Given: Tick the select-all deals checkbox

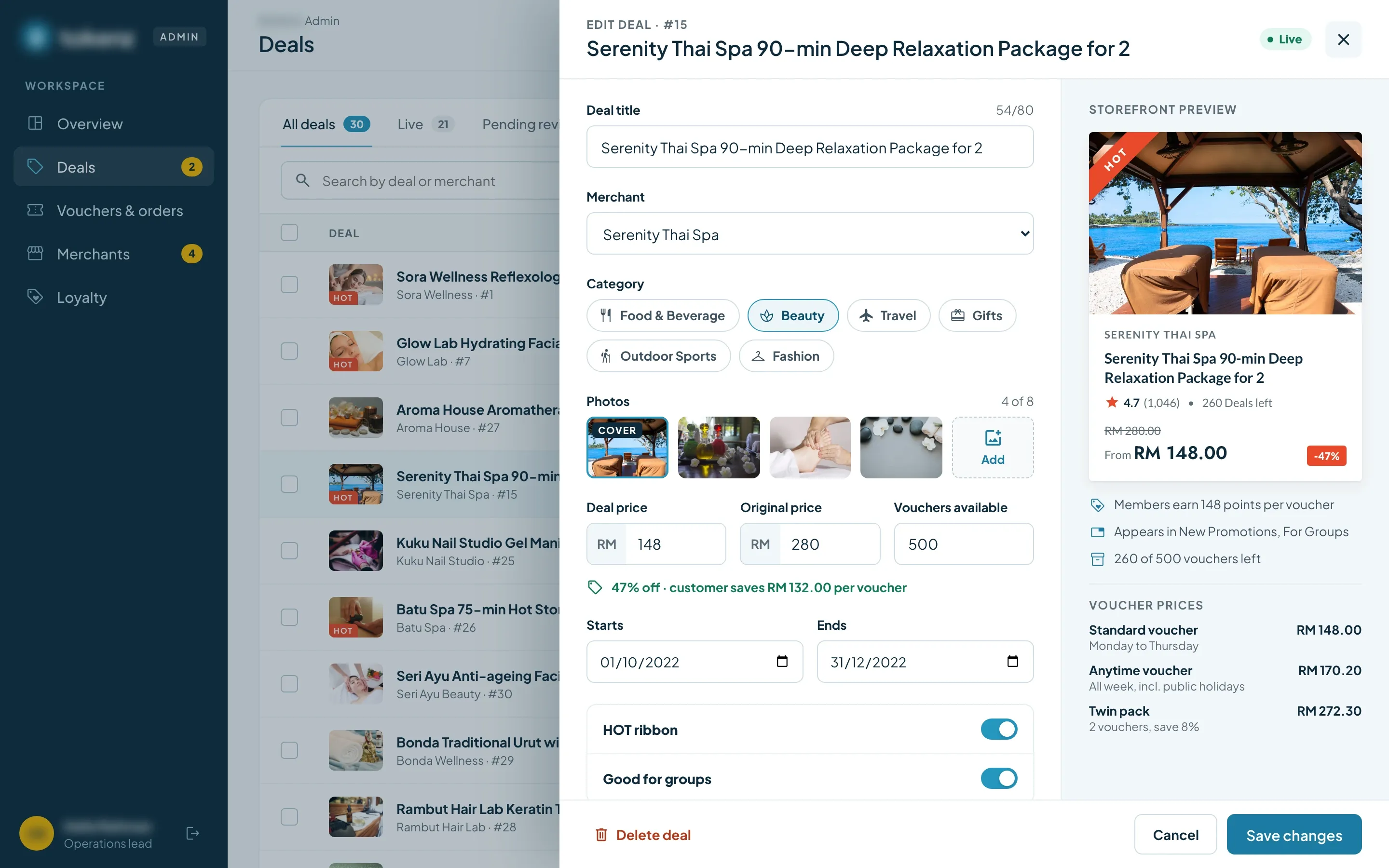Looking at the screenshot, I should tap(289, 232).
